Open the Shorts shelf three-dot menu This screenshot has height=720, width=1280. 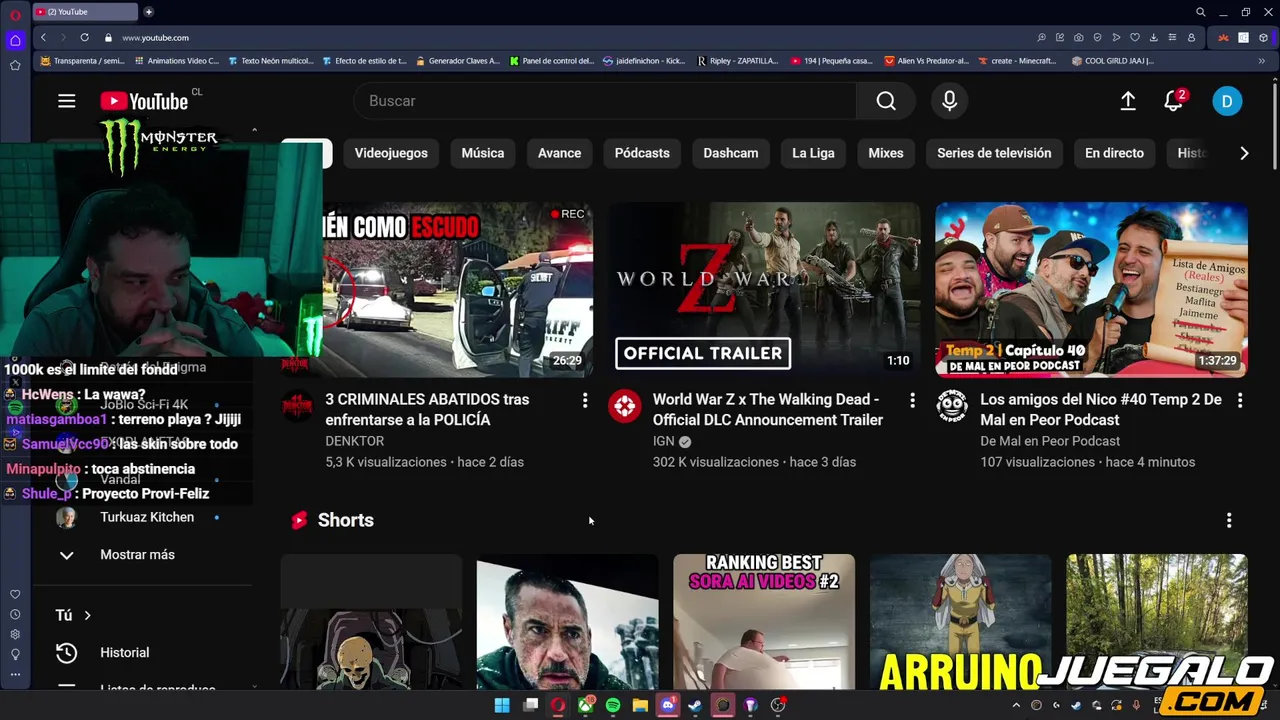[1229, 520]
